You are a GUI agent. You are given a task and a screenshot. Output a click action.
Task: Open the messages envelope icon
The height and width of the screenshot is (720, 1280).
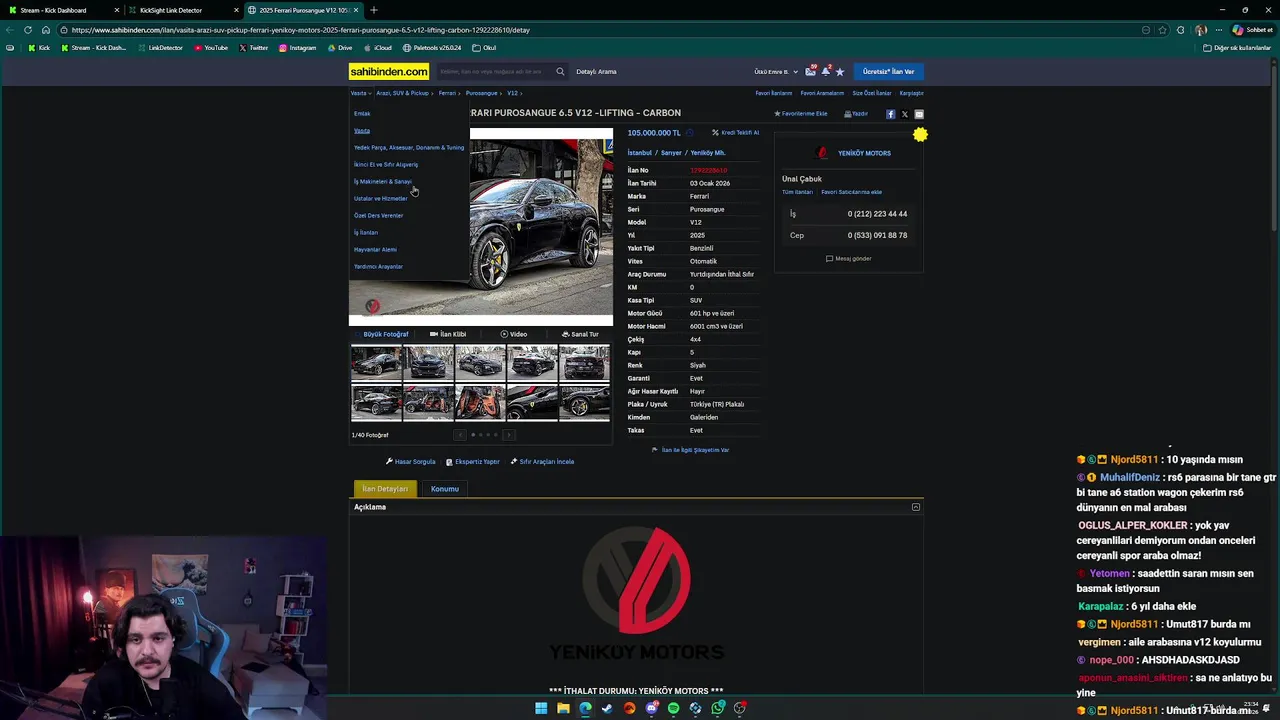tap(810, 71)
